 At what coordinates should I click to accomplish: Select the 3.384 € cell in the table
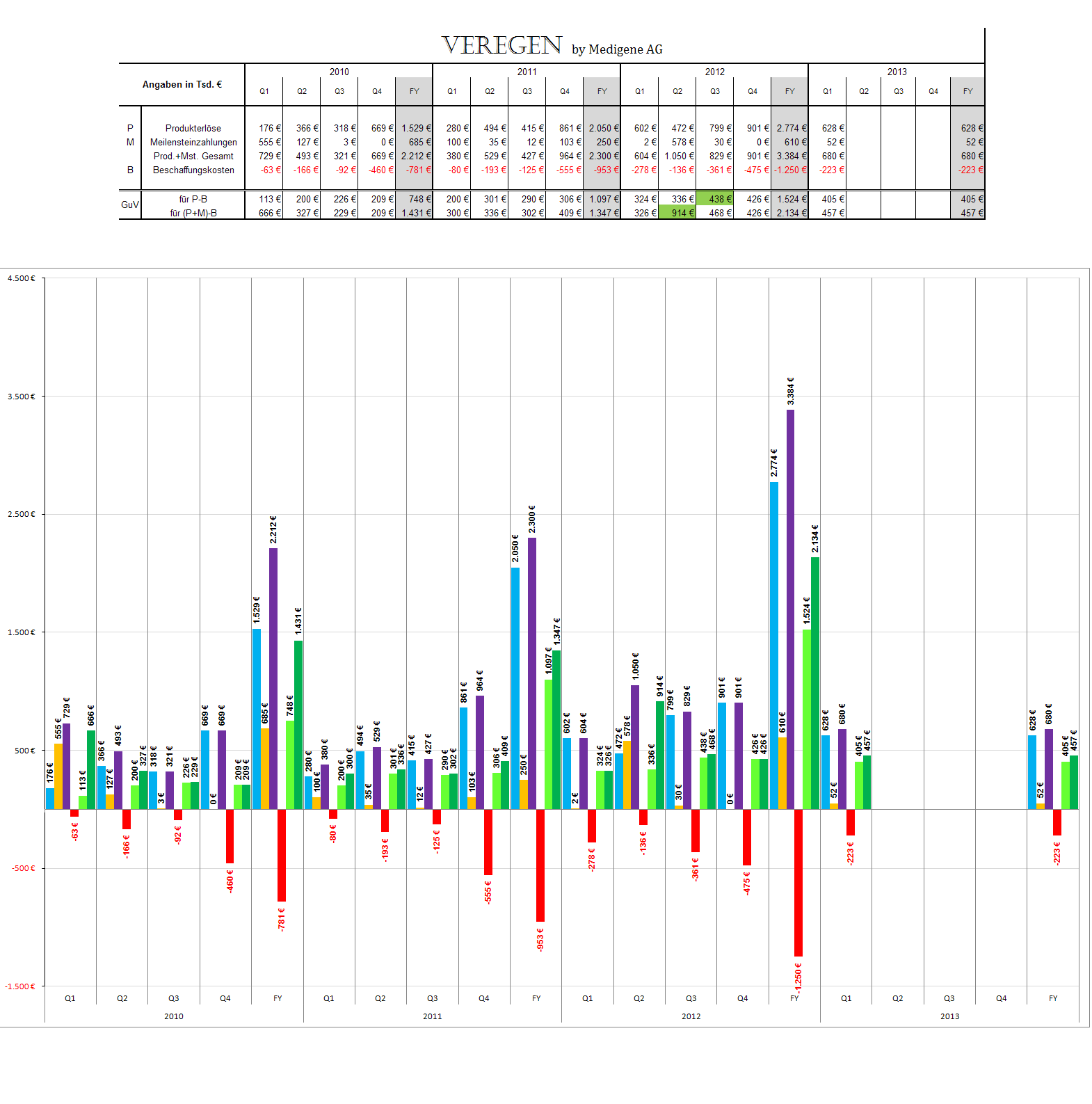tap(792, 156)
